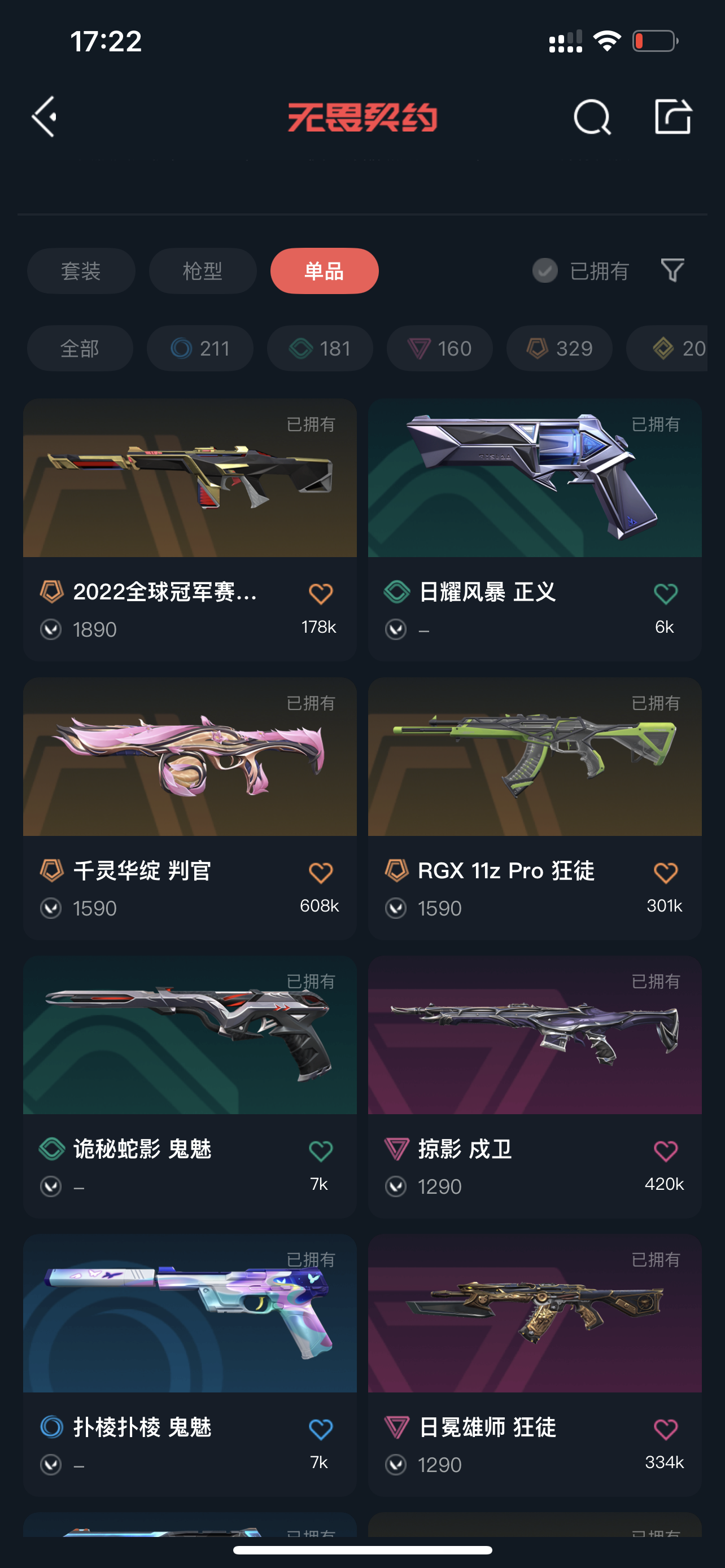The image size is (725, 1568).
Task: Toggle heart on 日耀风暴 正义 skin
Action: pyautogui.click(x=665, y=593)
